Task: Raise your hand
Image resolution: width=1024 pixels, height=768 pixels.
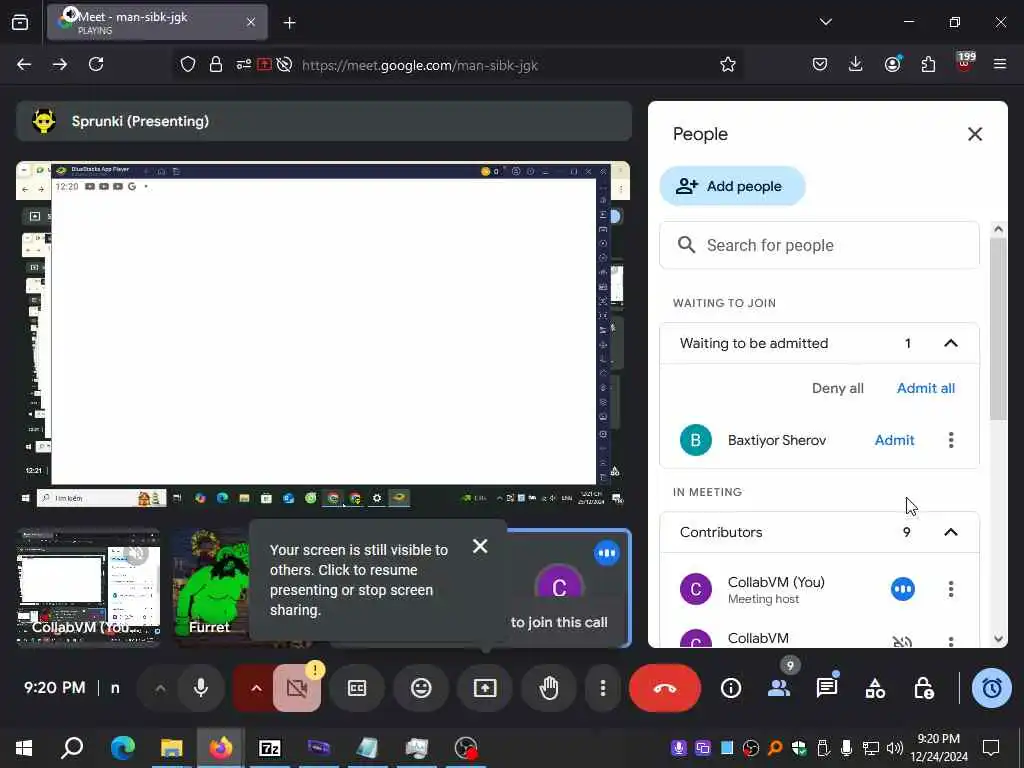Action: (x=549, y=688)
